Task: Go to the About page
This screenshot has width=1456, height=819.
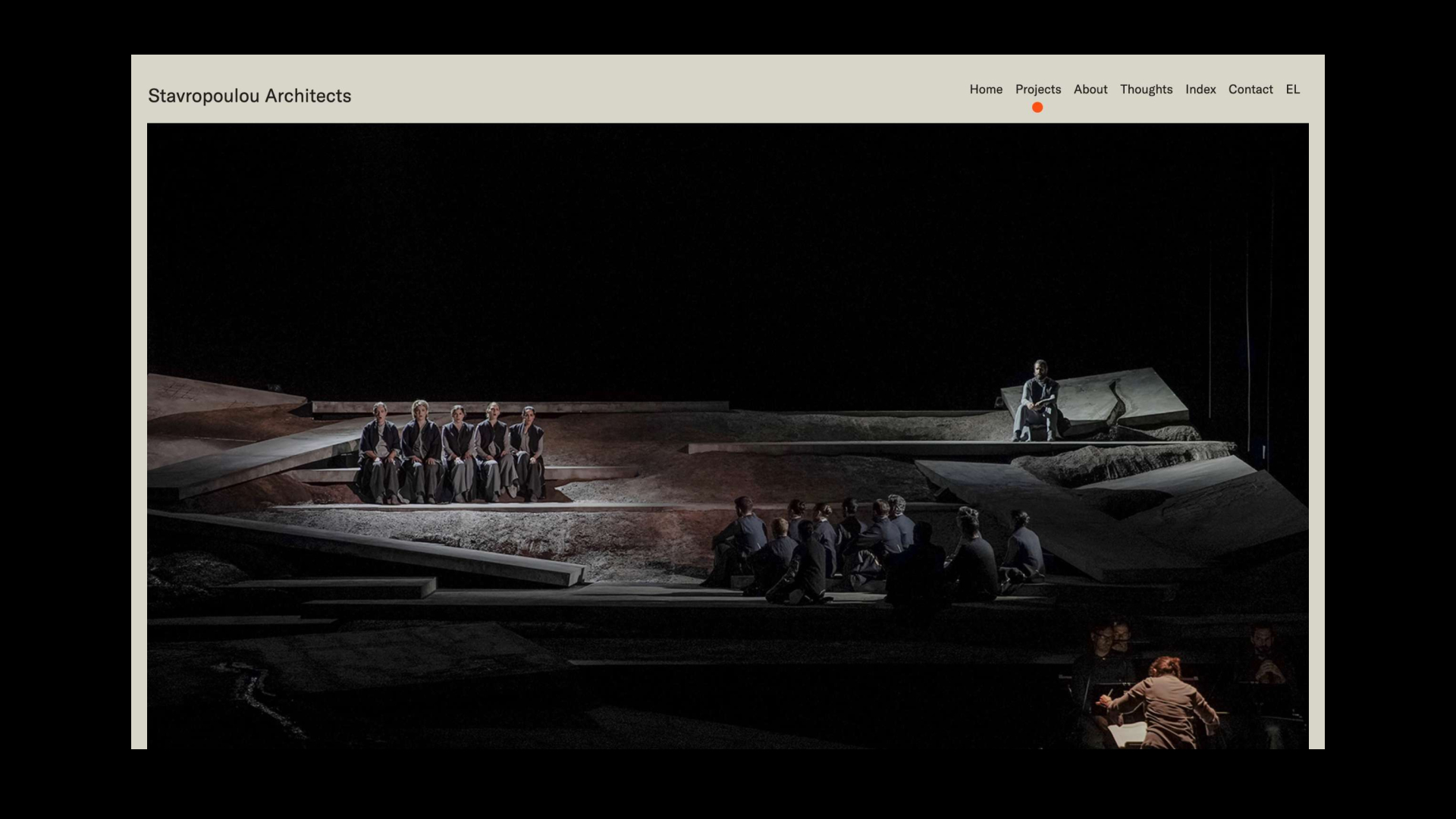Action: pos(1090,89)
